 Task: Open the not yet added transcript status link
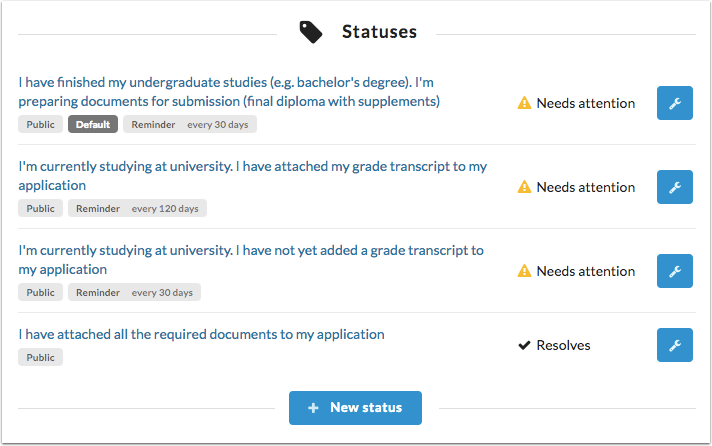[250, 260]
